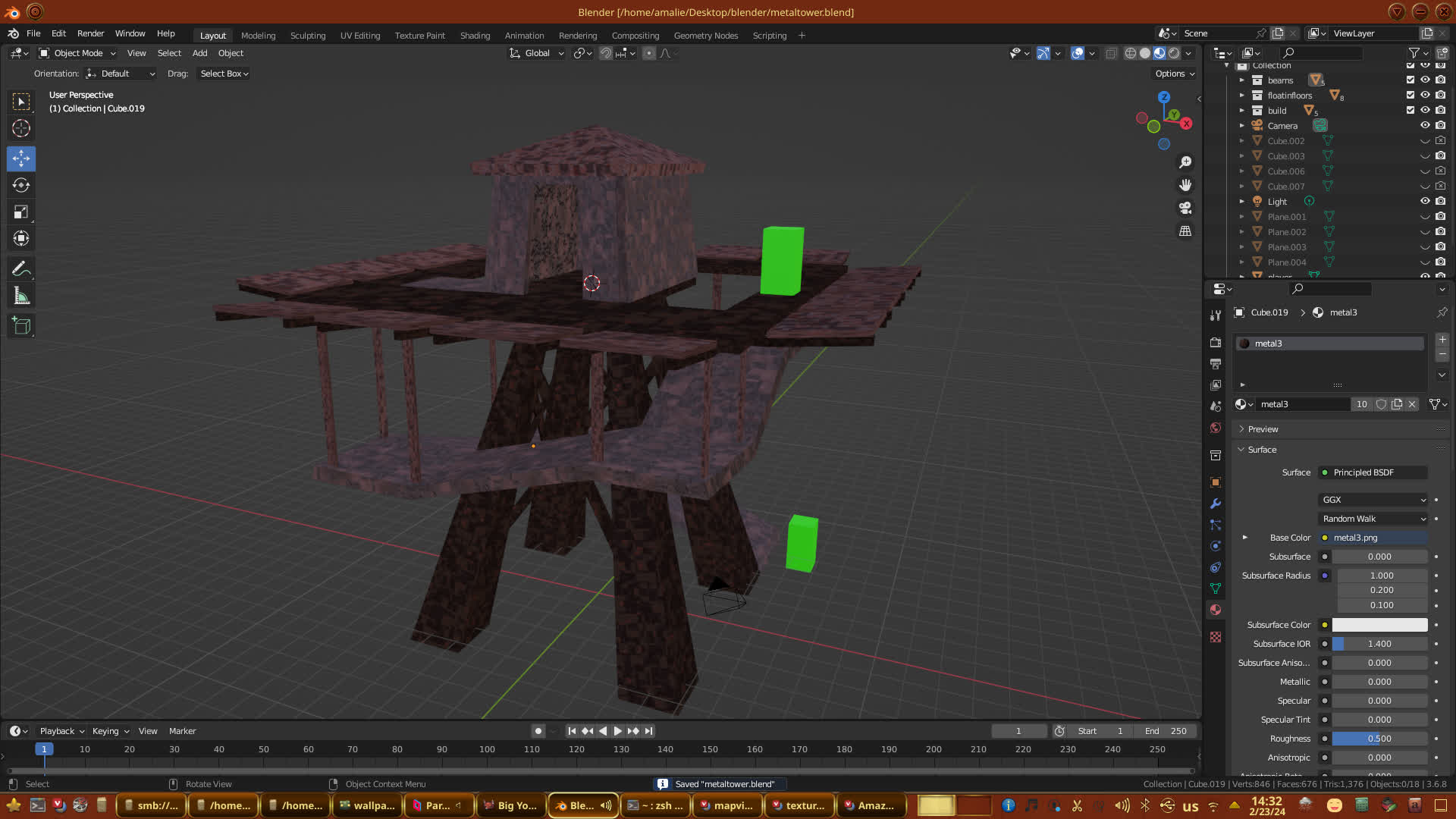Image resolution: width=1456 pixels, height=819 pixels.
Task: Open the GGX distribution dropdown
Action: (x=1373, y=500)
